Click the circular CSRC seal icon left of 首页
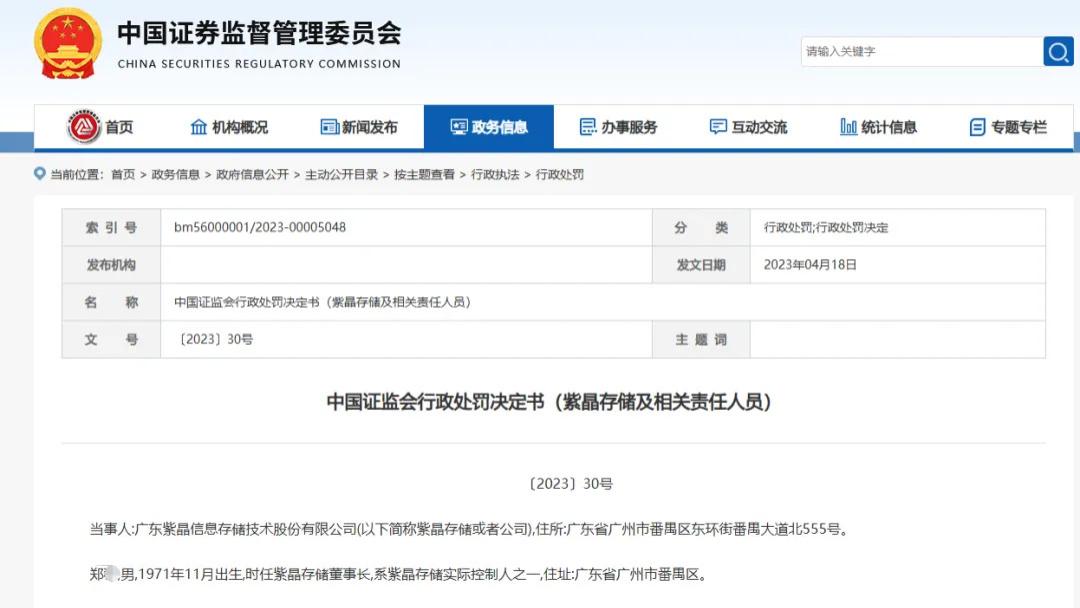This screenshot has width=1080, height=608. [82, 127]
